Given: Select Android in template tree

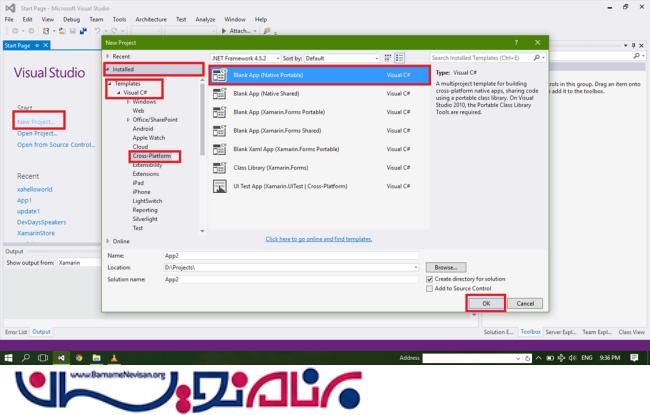Looking at the screenshot, I should point(143,129).
